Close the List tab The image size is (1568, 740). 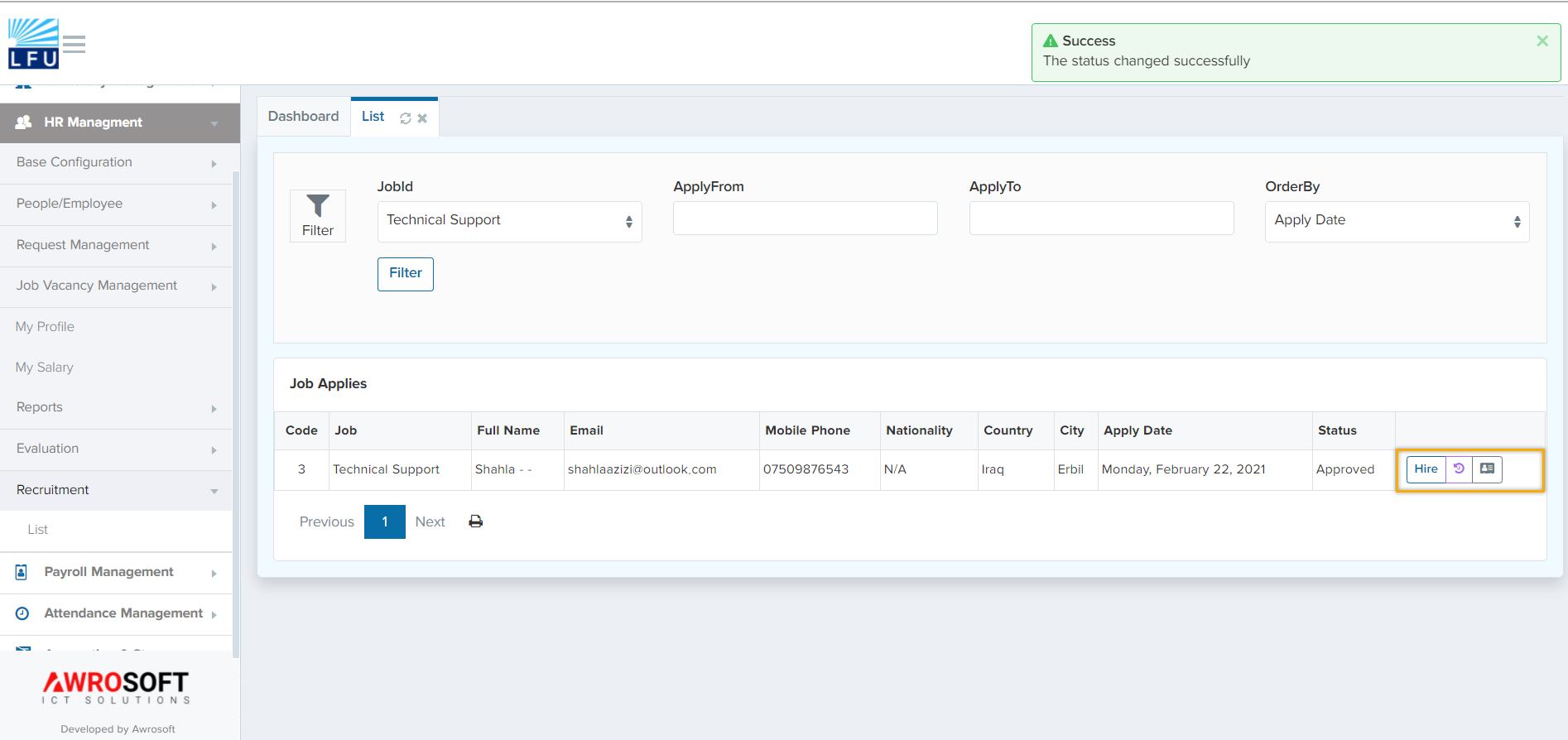tap(422, 118)
